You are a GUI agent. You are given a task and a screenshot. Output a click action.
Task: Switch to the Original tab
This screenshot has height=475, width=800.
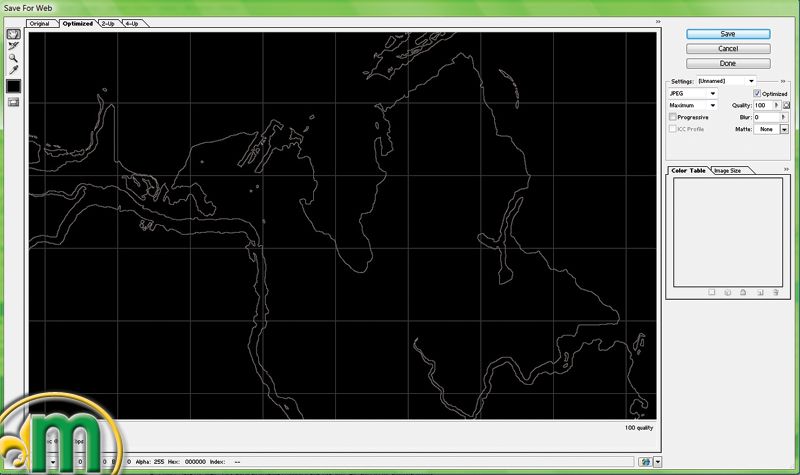click(40, 23)
